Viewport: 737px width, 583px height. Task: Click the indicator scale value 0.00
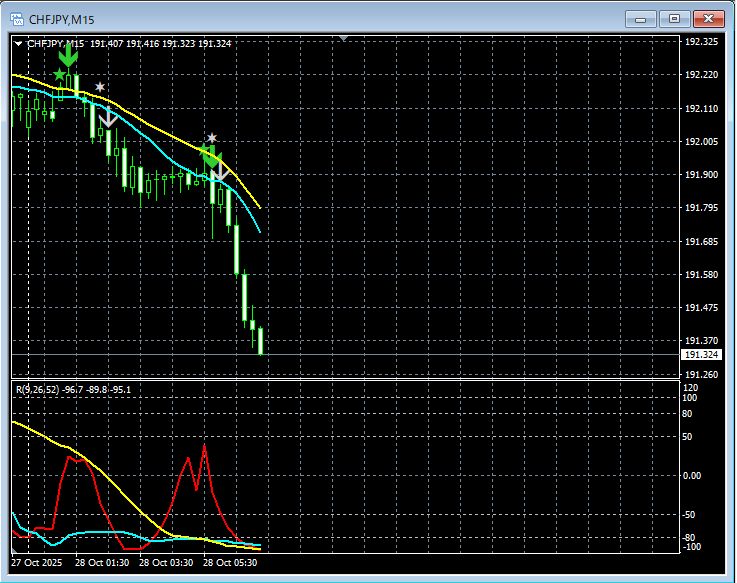pyautogui.click(x=691, y=476)
